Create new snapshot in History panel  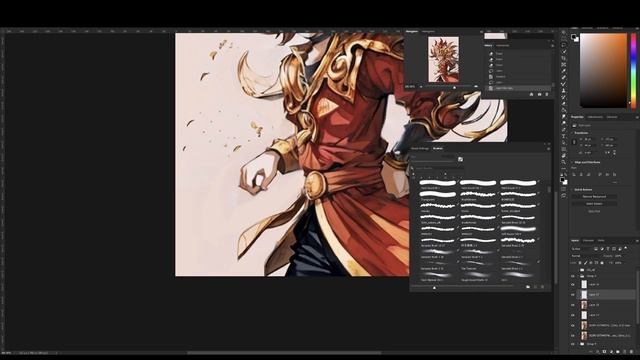point(540,94)
